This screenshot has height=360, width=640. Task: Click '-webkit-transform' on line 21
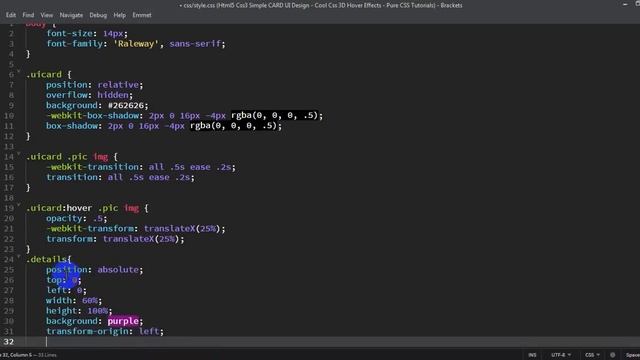click(x=90, y=229)
